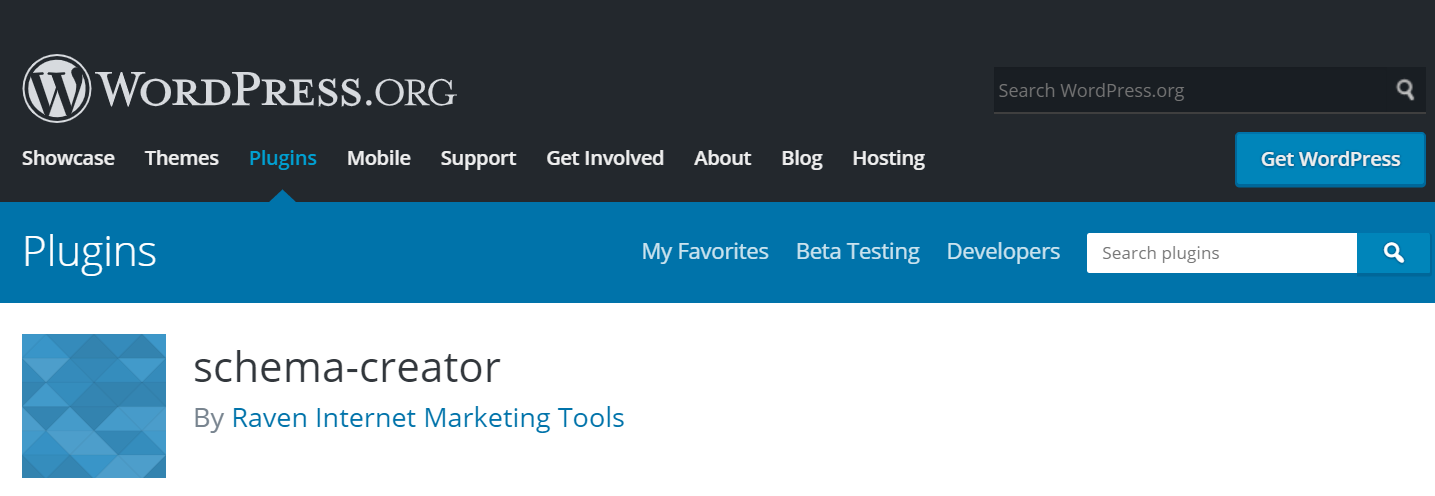This screenshot has width=1435, height=496.
Task: Click the schema-creator plugin title
Action: [x=347, y=368]
